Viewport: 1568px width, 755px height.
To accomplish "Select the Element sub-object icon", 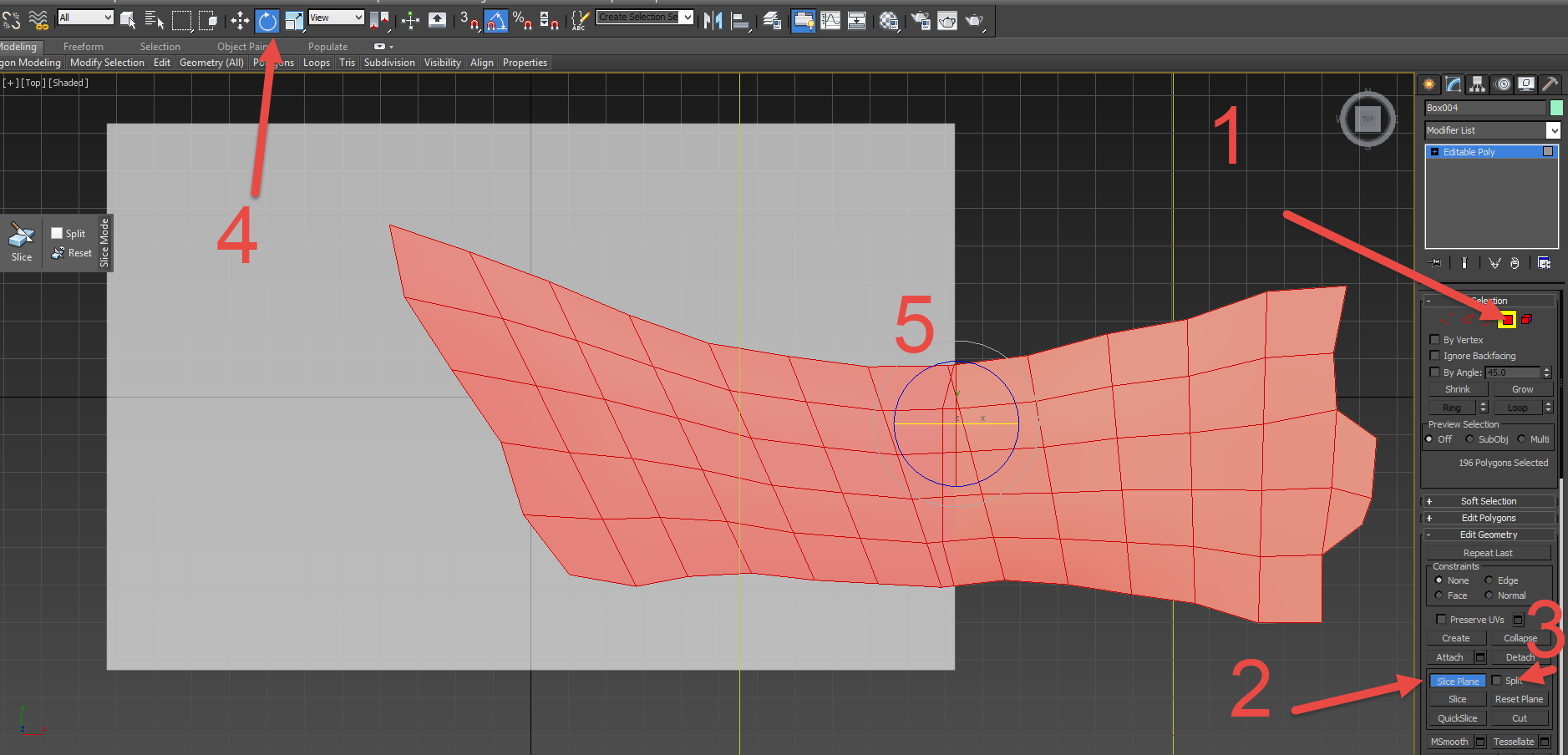I will 1526,319.
